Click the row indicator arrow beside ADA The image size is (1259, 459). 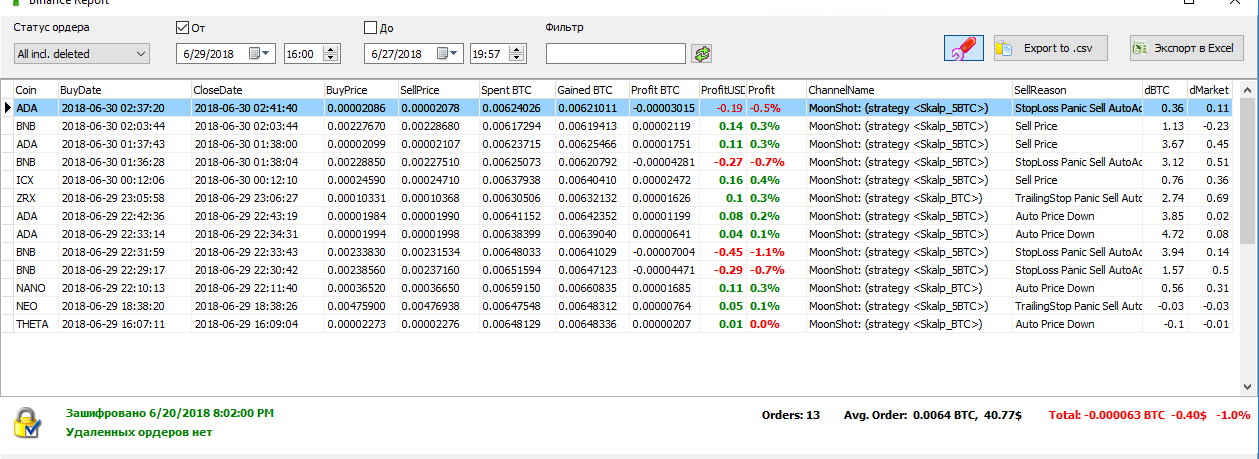8,108
